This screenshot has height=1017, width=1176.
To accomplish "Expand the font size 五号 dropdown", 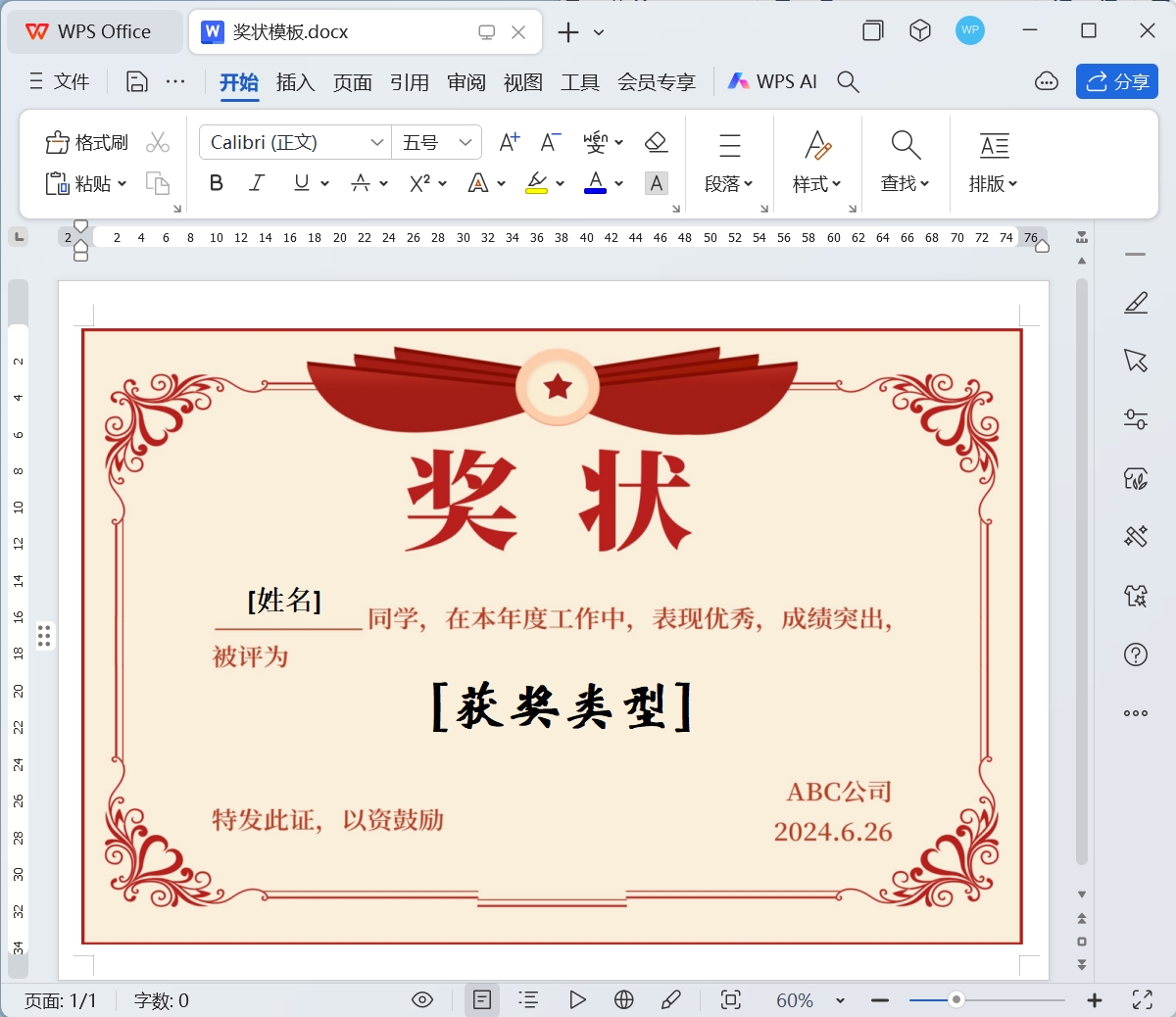I will pos(465,143).
